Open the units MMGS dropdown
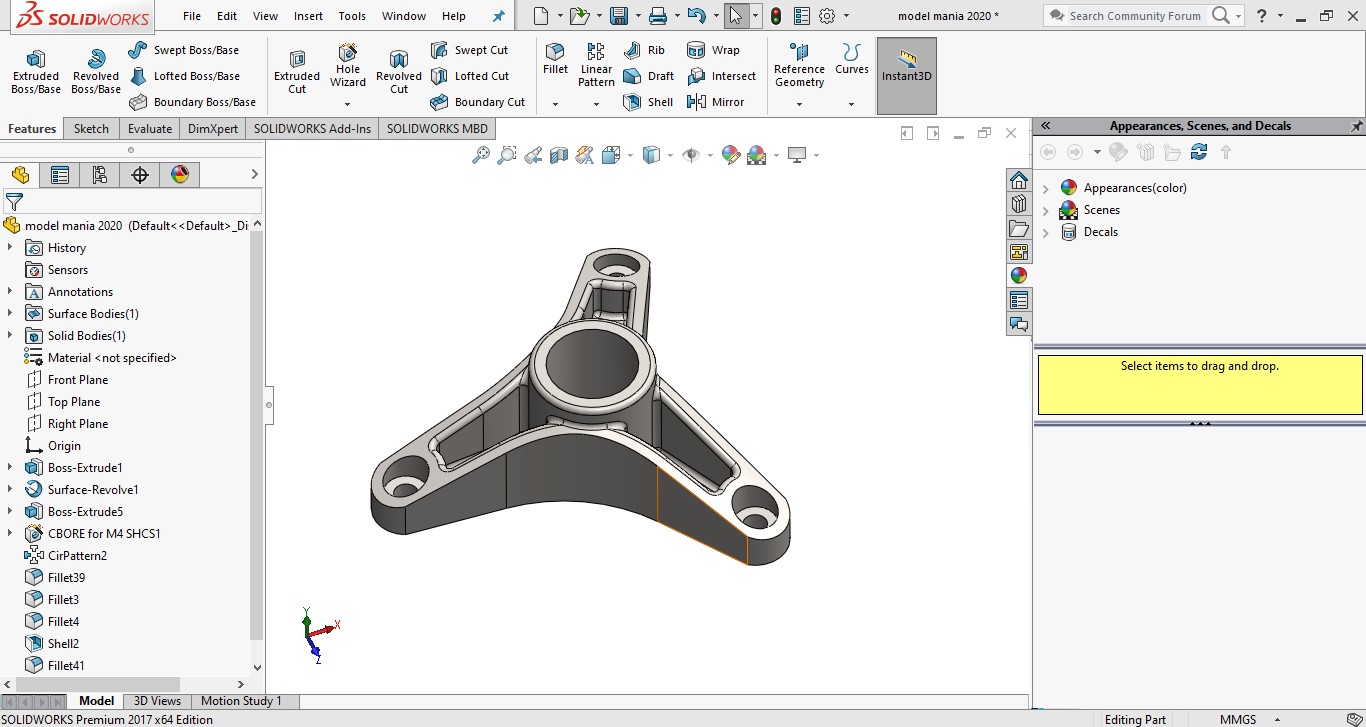1366x727 pixels. click(1277, 719)
